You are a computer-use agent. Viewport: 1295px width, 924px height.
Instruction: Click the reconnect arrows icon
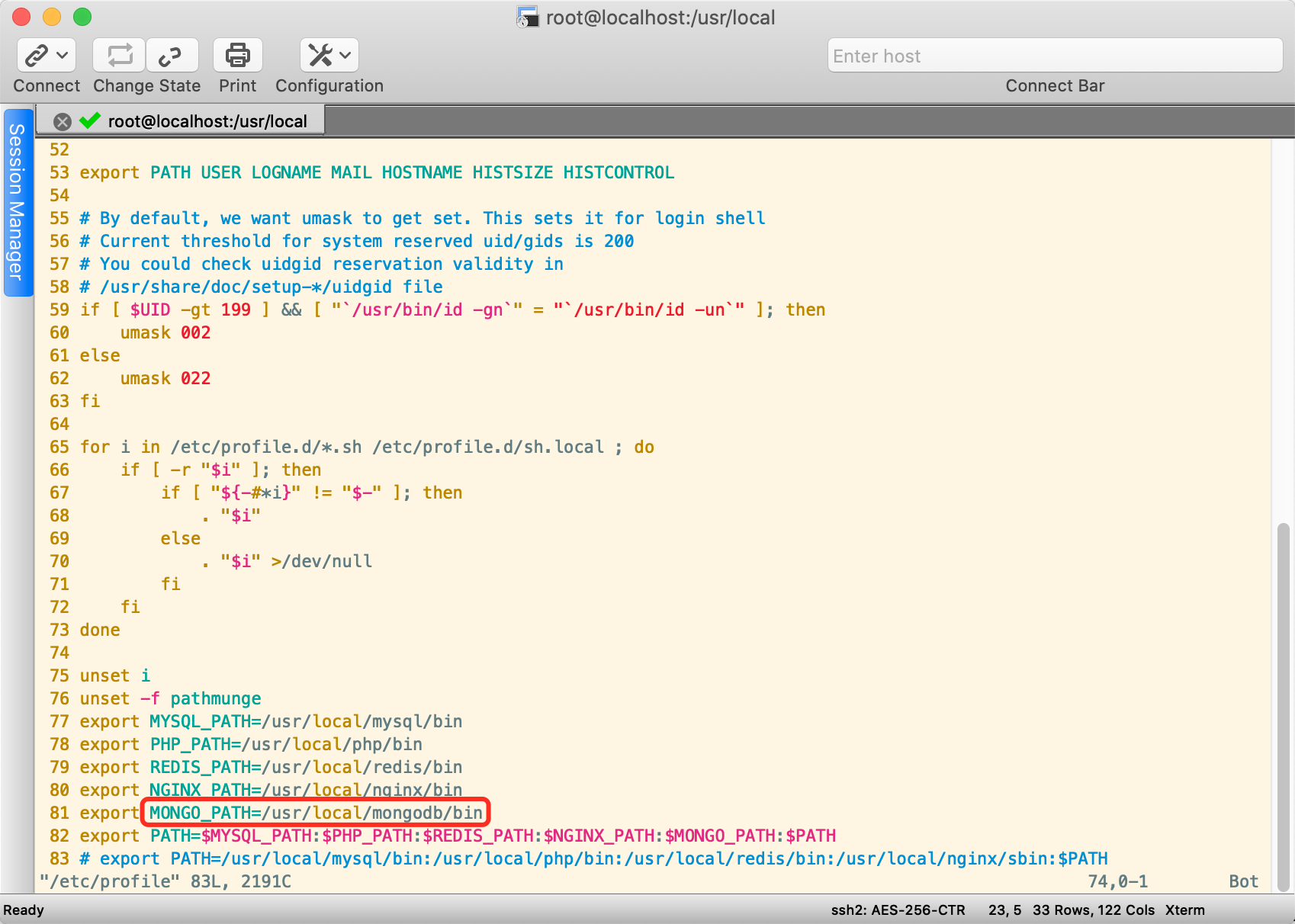[x=119, y=56]
